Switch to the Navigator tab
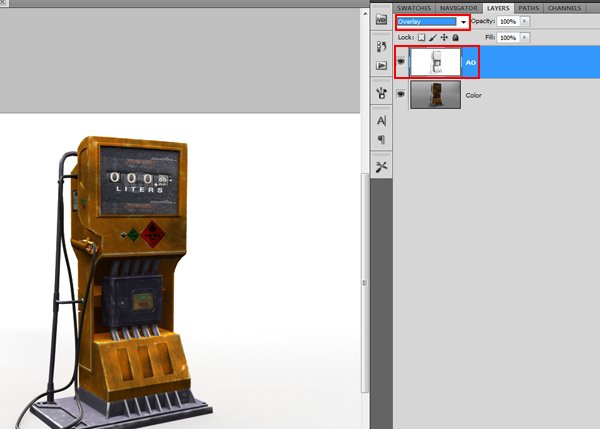Image resolution: width=600 pixels, height=429 pixels. [x=458, y=8]
